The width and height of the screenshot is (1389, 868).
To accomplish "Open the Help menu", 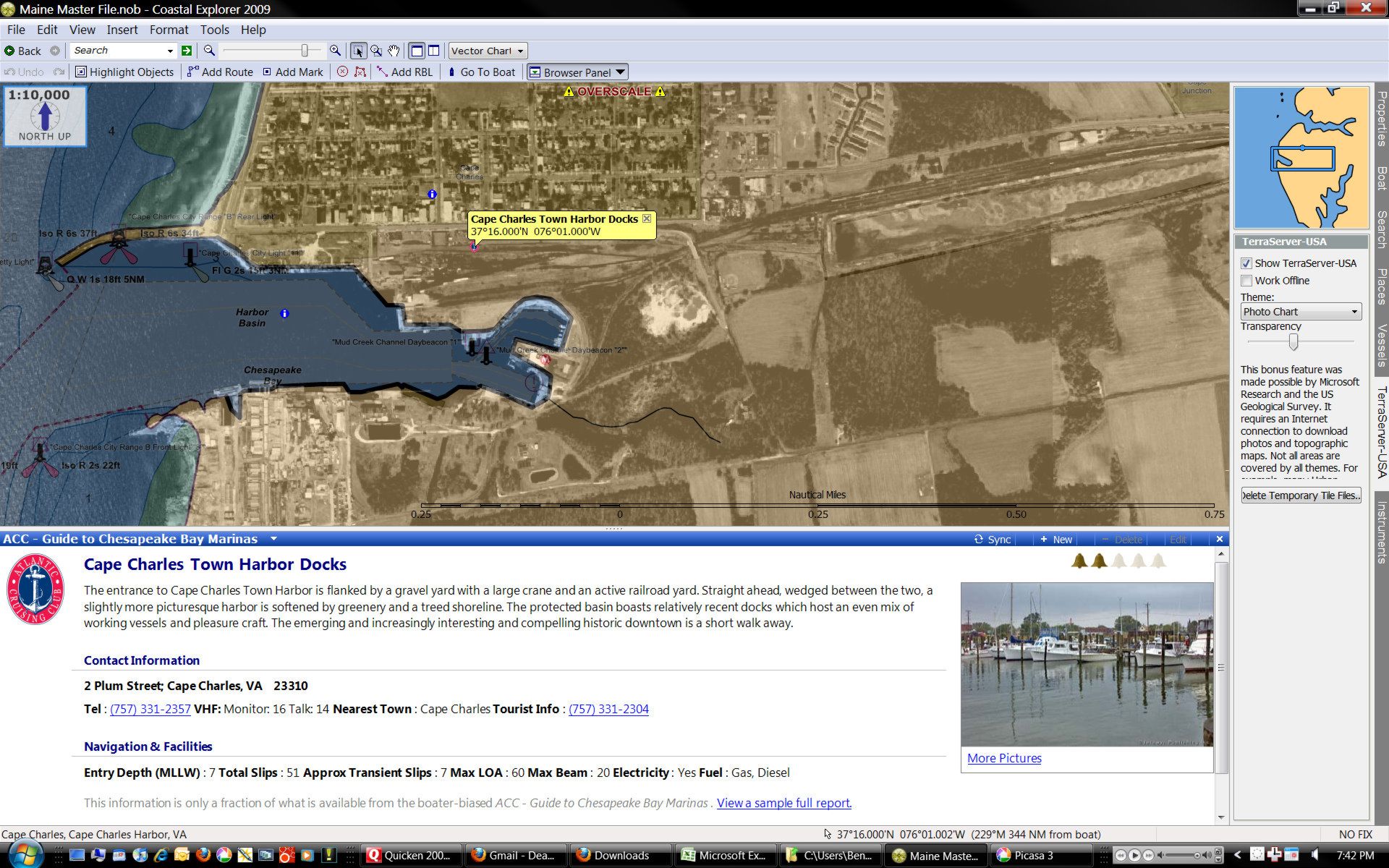I will (253, 30).
